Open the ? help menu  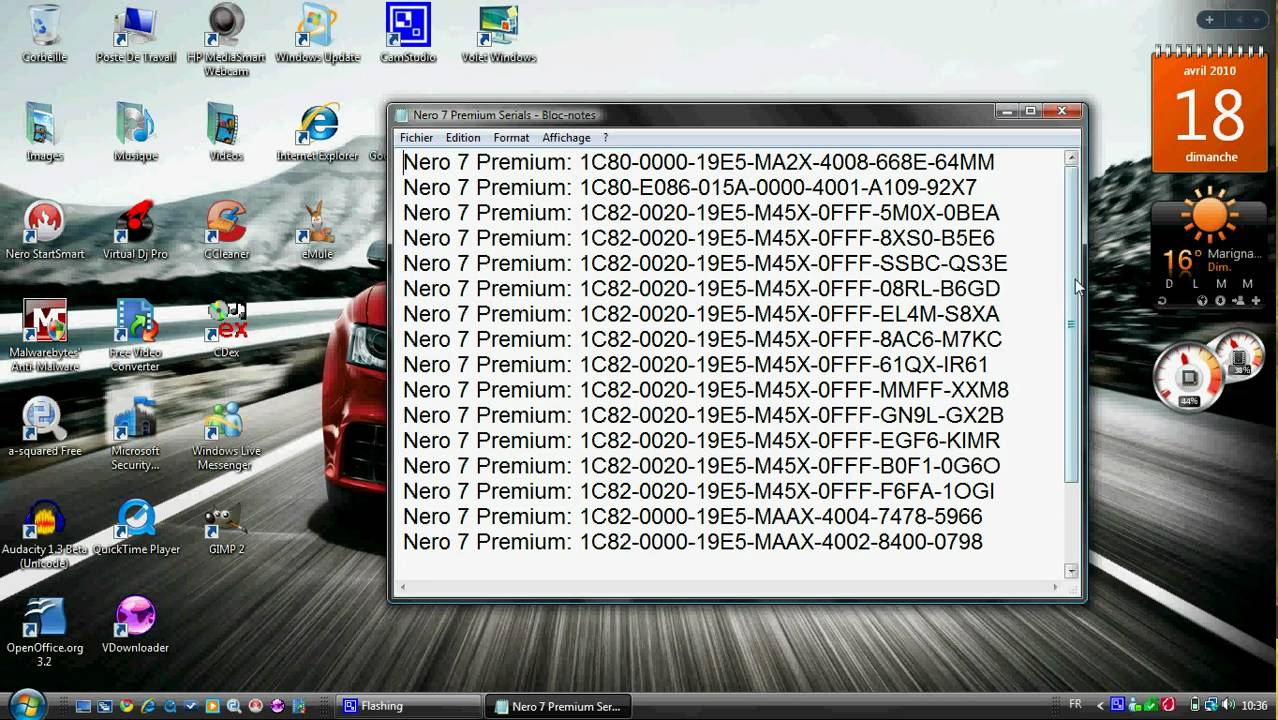click(x=605, y=138)
